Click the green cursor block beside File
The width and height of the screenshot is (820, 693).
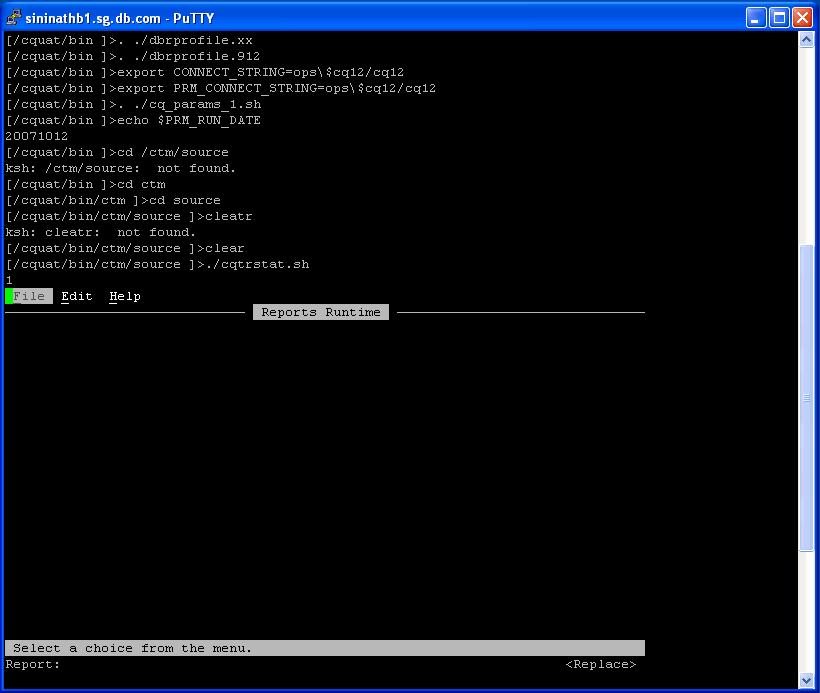(x=9, y=296)
